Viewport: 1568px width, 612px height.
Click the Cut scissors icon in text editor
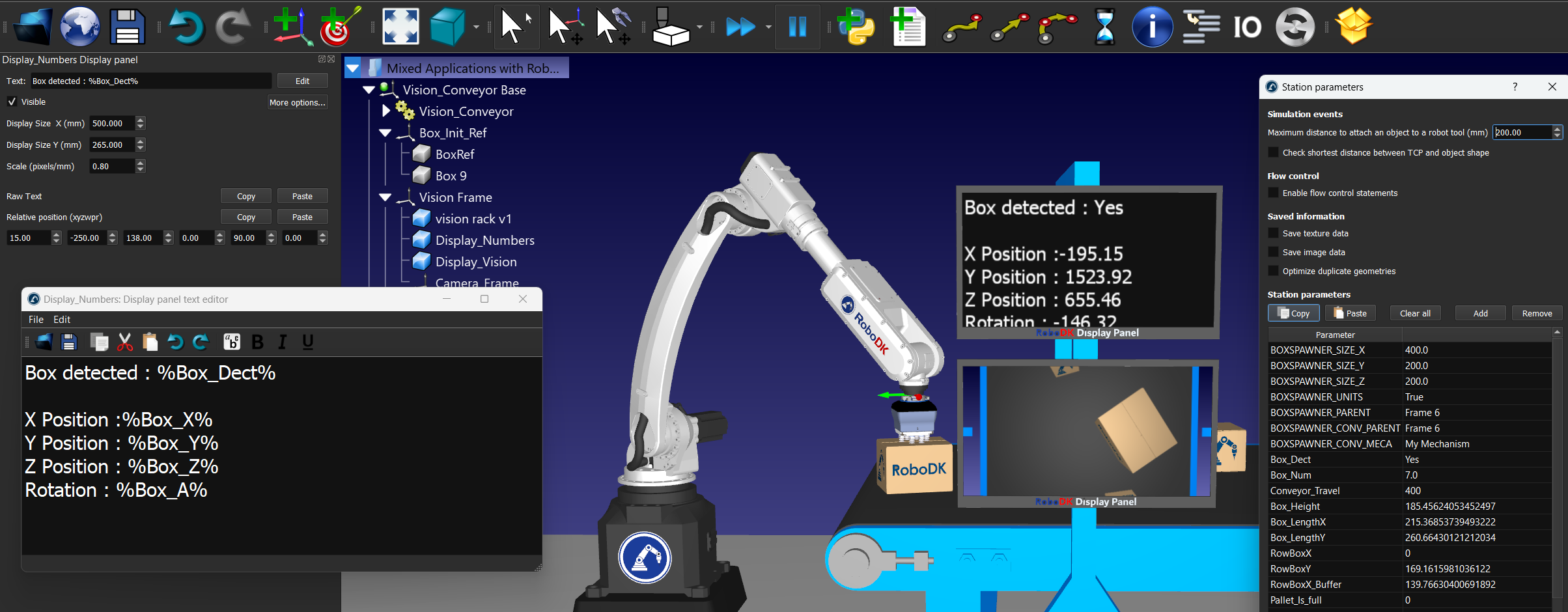click(x=125, y=342)
